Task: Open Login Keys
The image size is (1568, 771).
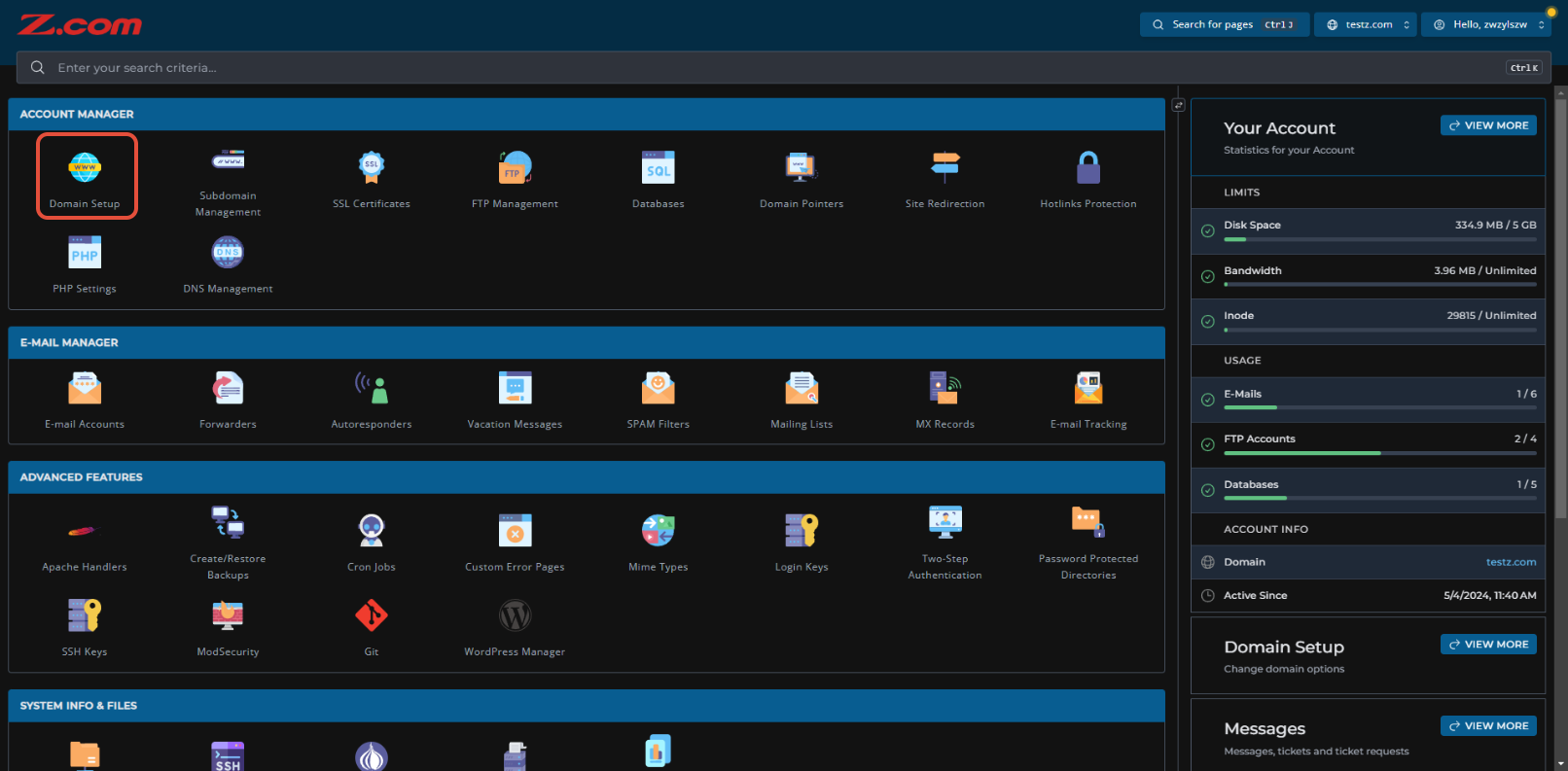Action: click(802, 543)
